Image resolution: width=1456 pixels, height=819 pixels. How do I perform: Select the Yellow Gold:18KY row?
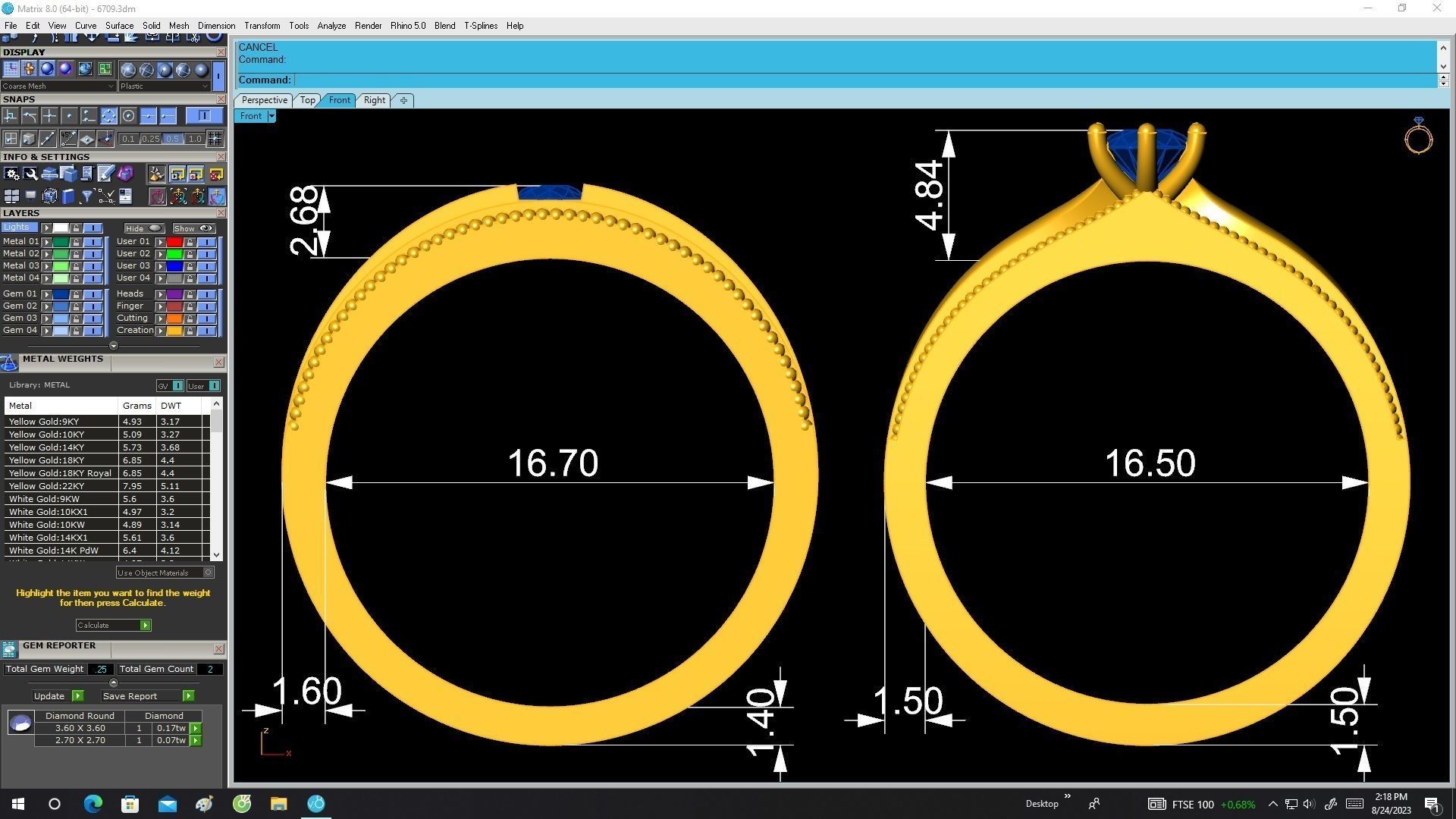coord(106,460)
